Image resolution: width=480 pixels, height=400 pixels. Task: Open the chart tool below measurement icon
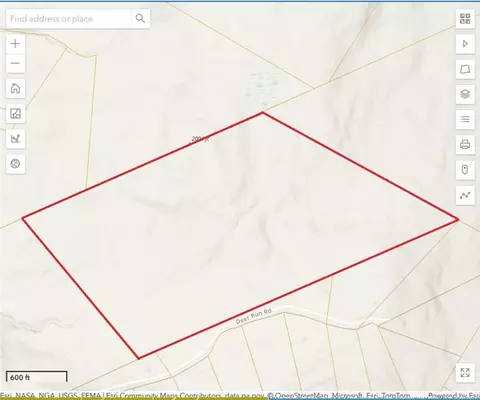click(15, 139)
